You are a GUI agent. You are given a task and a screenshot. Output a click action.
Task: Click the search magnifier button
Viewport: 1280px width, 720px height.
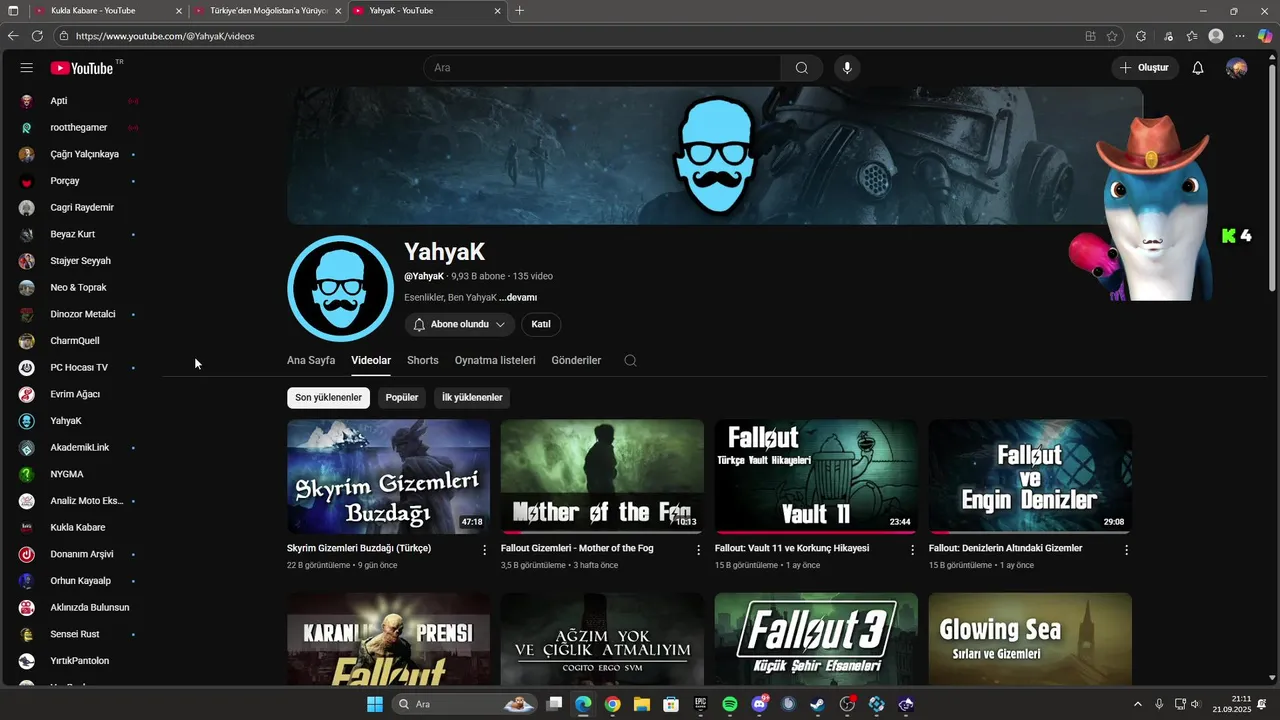[x=802, y=68]
